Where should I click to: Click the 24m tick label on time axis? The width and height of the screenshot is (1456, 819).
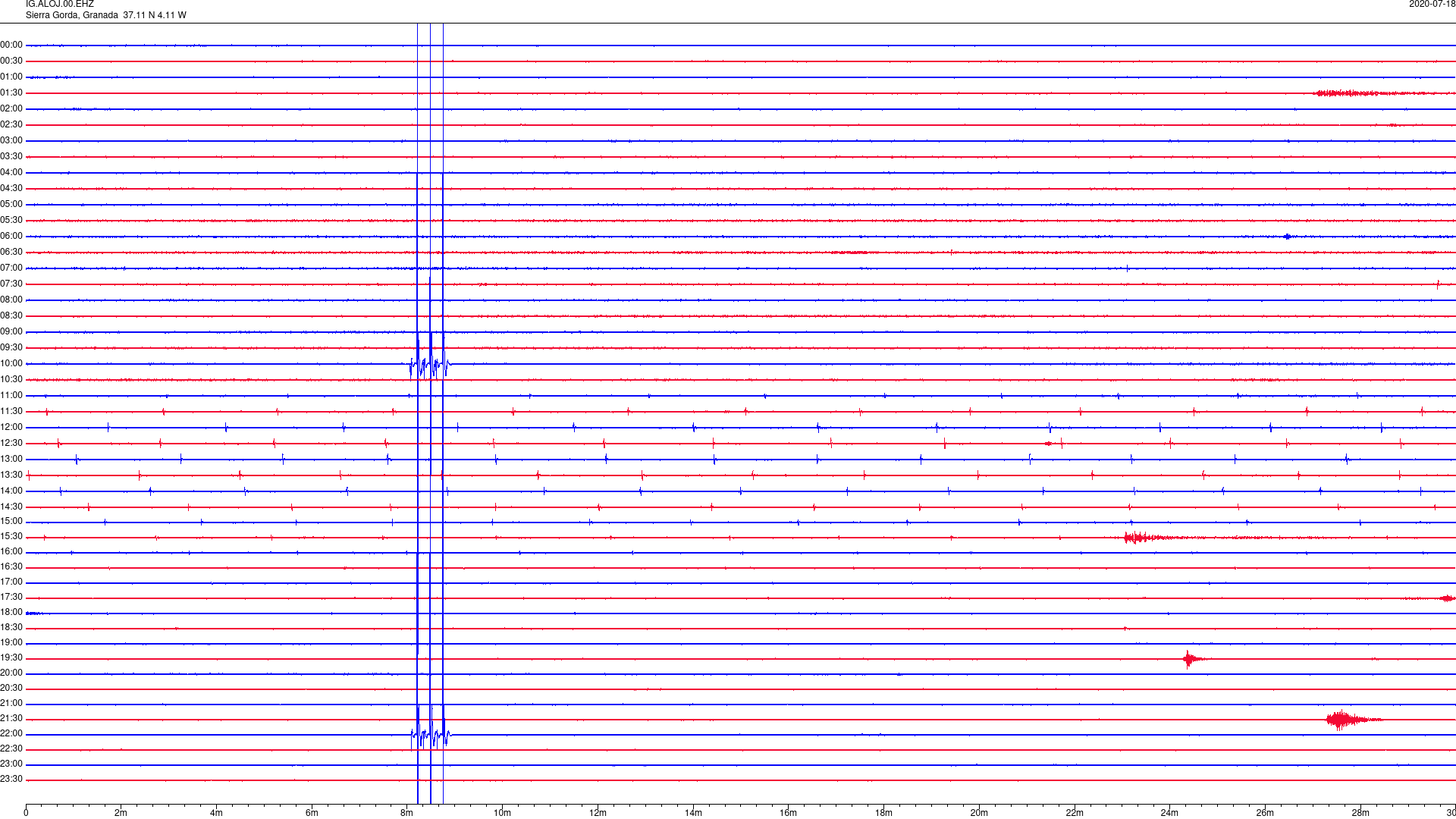[1170, 814]
